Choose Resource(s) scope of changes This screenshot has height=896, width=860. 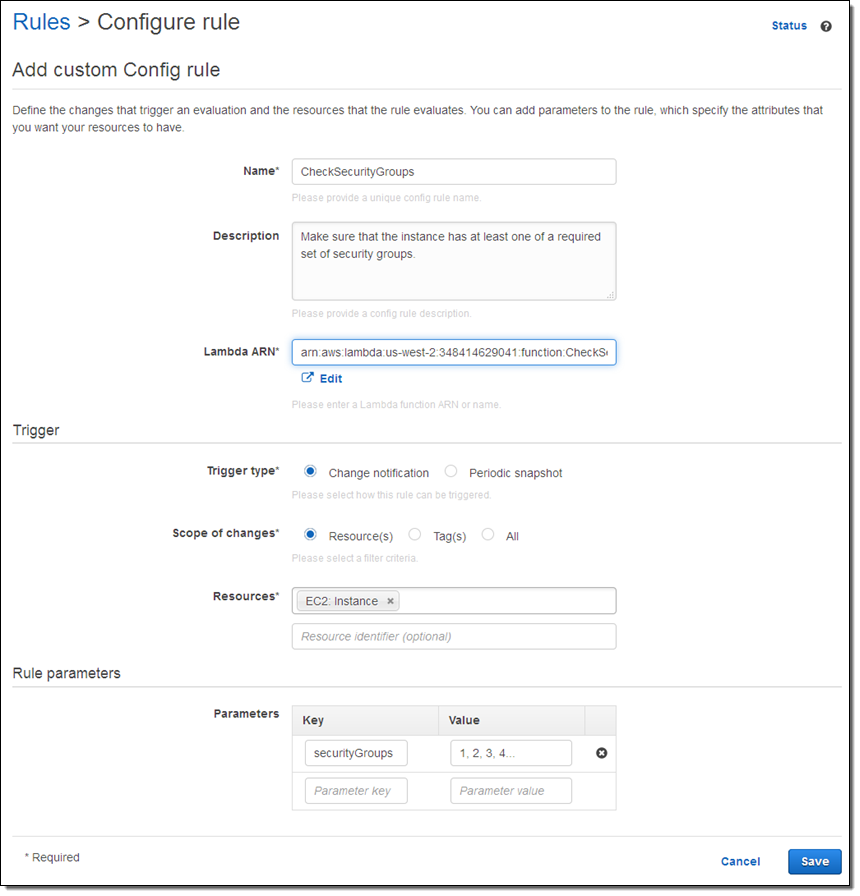[311, 535]
